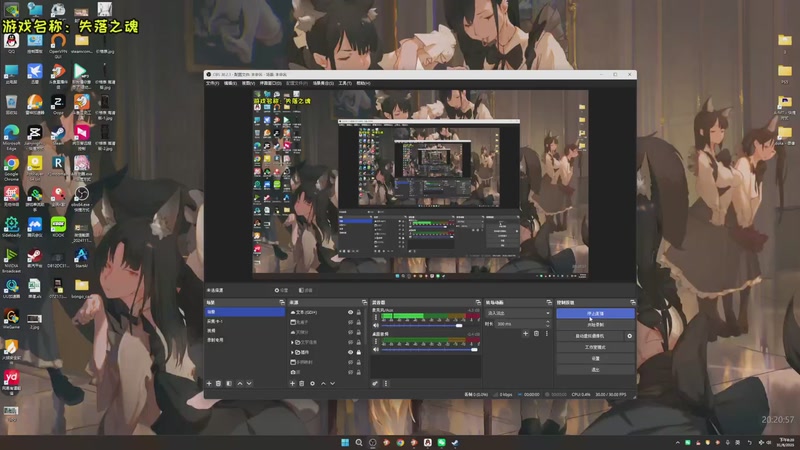Open the 视图(V) menu
The width and height of the screenshot is (800, 450).
coord(248,83)
